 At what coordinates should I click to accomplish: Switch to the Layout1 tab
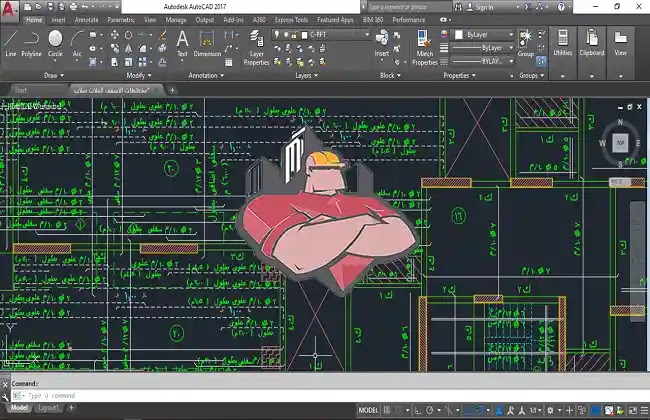[48, 408]
